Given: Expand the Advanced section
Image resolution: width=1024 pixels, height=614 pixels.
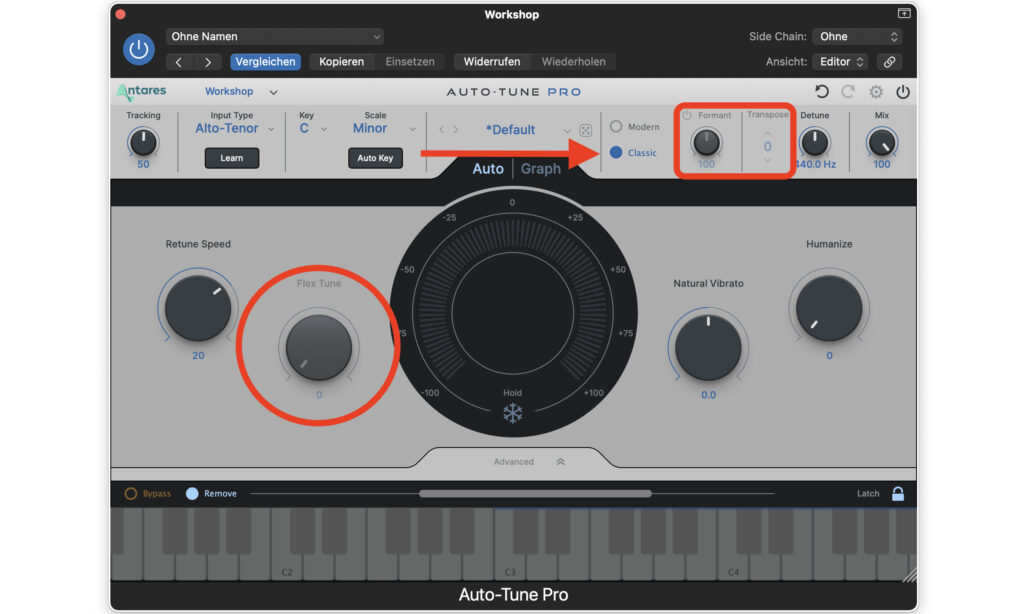Looking at the screenshot, I should point(530,462).
